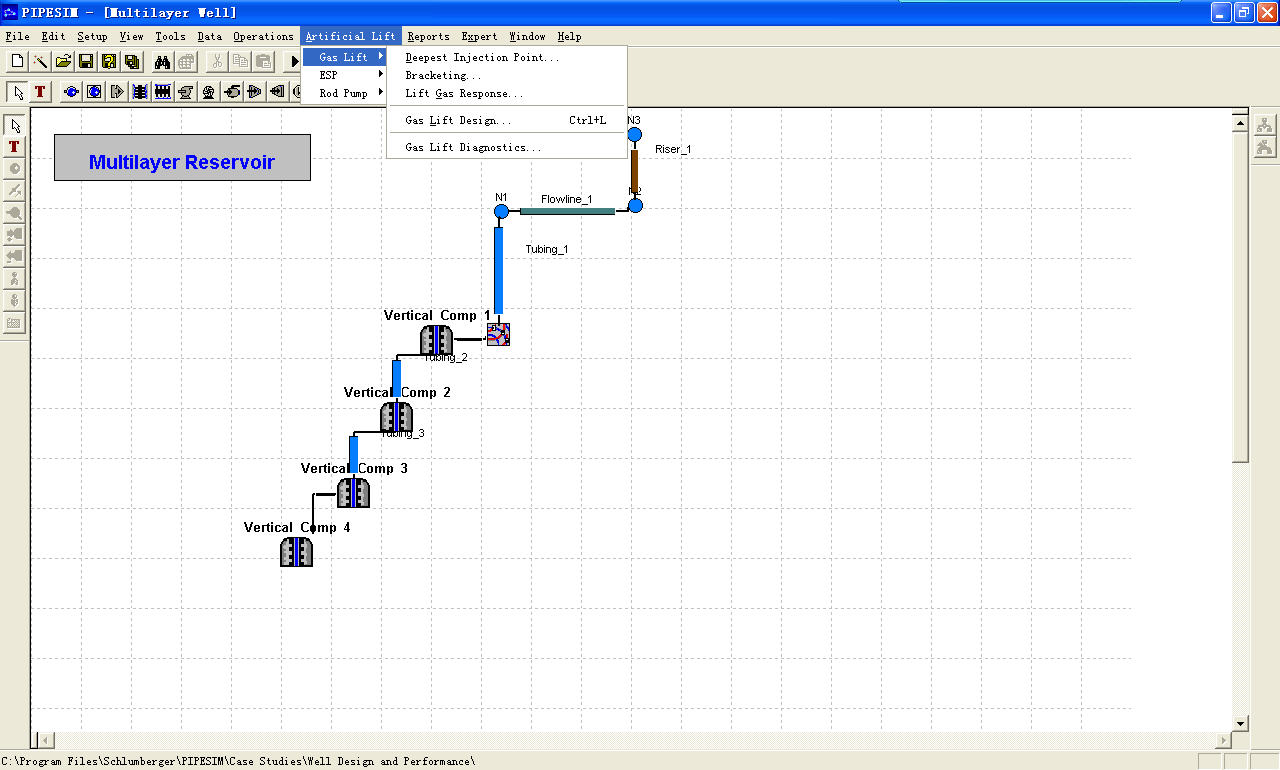
Task: Choose Lift Gas Response... menu entry
Action: tap(507, 93)
